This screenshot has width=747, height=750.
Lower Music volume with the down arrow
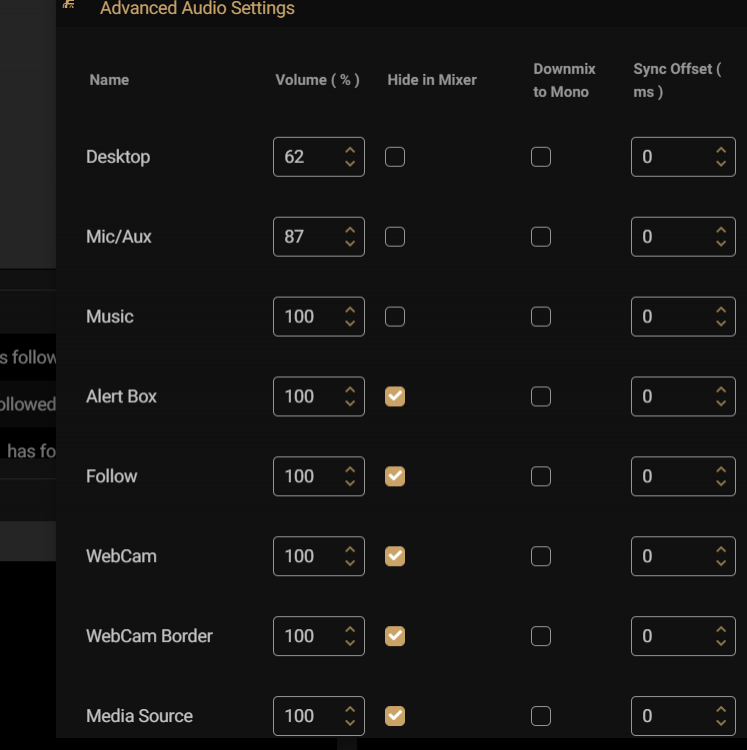tap(350, 323)
